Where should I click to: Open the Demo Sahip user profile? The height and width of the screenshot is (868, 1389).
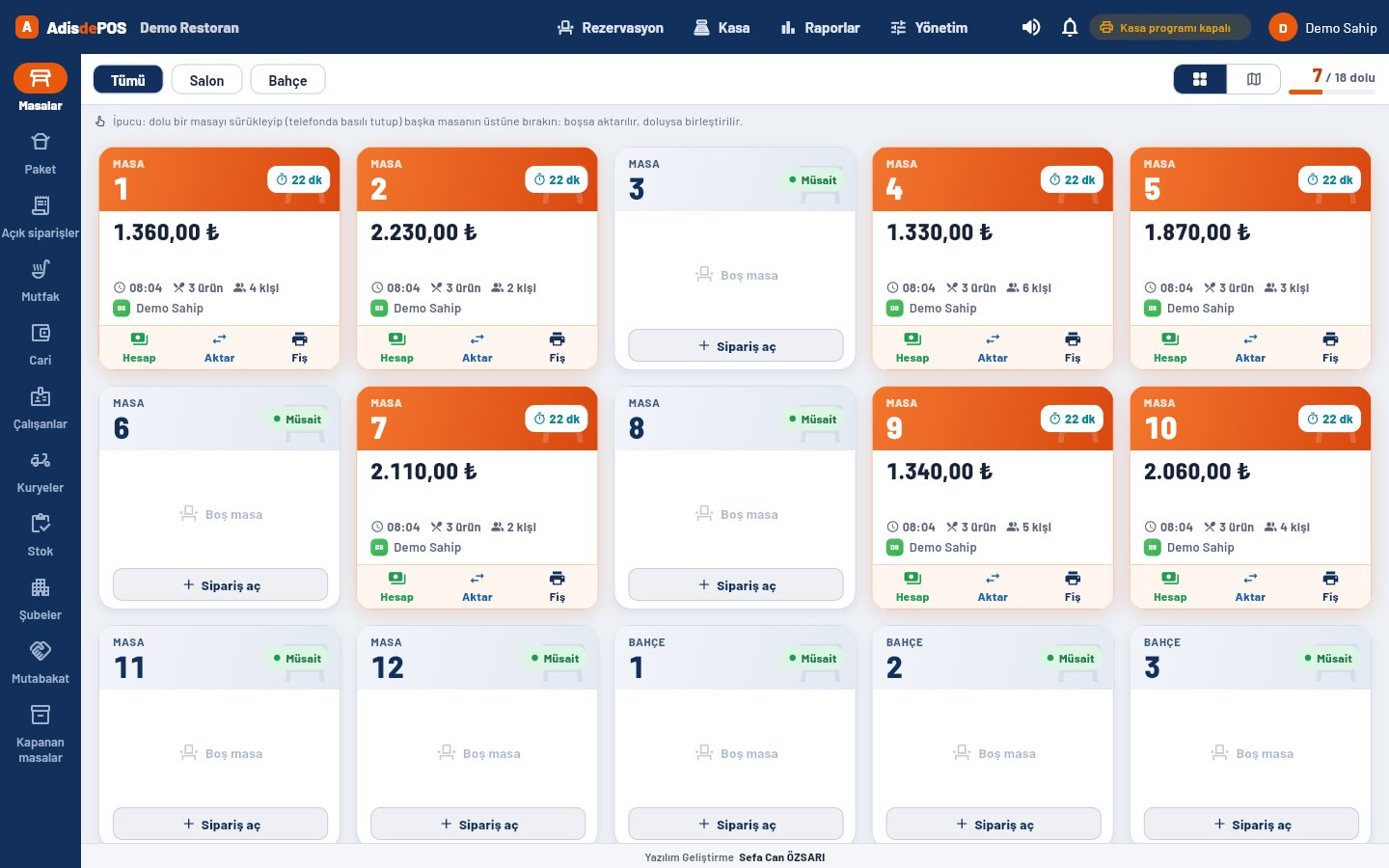point(1322,28)
